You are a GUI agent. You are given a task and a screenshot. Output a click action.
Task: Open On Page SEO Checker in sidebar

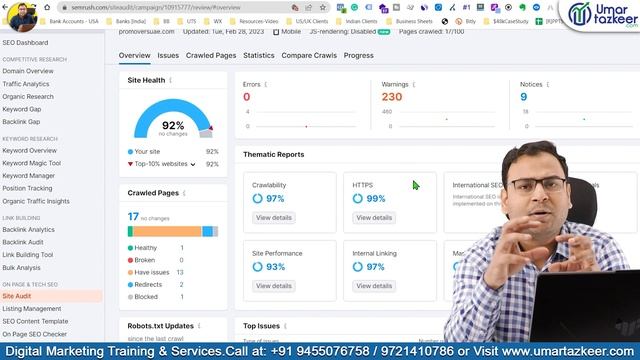(x=35, y=334)
